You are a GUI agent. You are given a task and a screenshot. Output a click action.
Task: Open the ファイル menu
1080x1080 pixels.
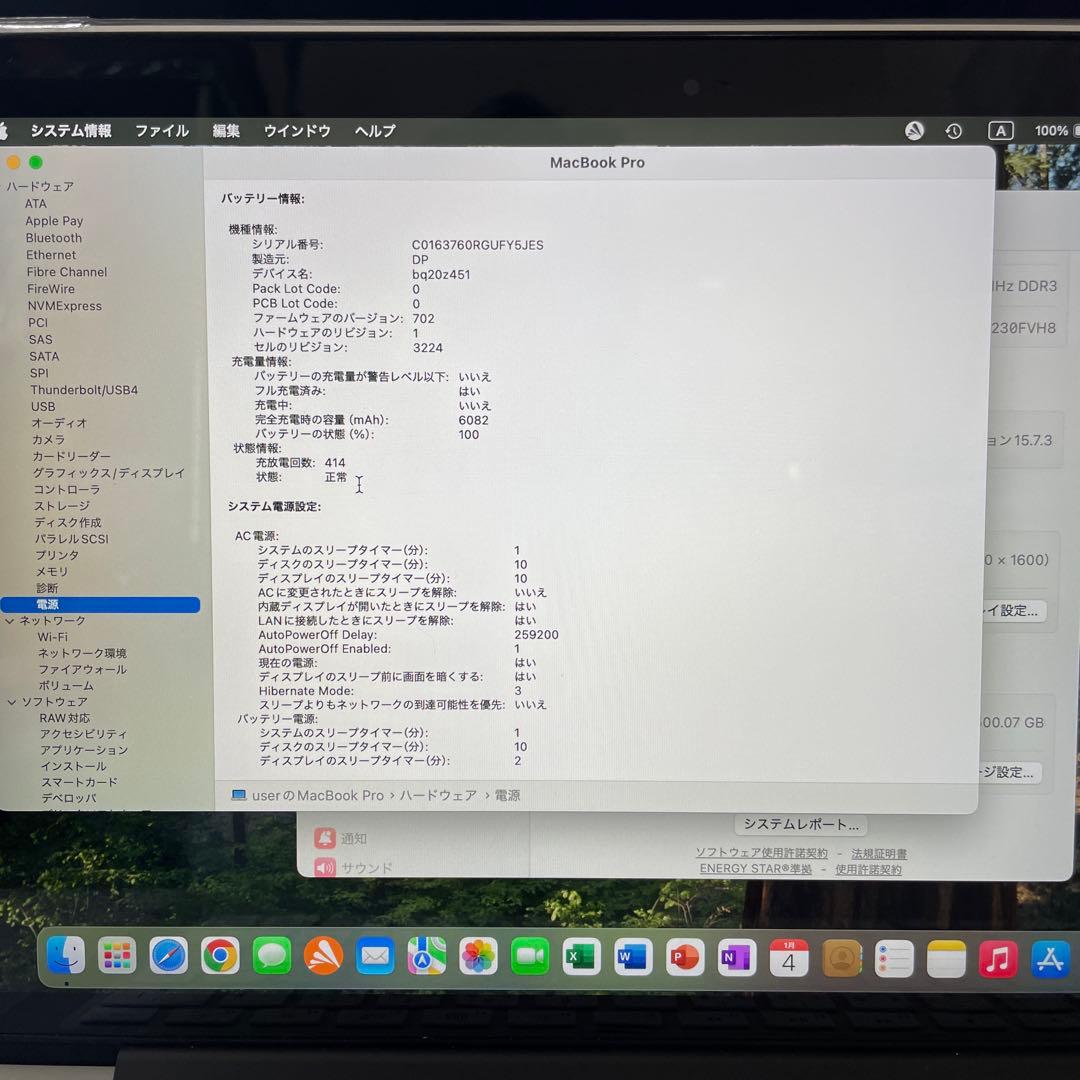coord(161,130)
